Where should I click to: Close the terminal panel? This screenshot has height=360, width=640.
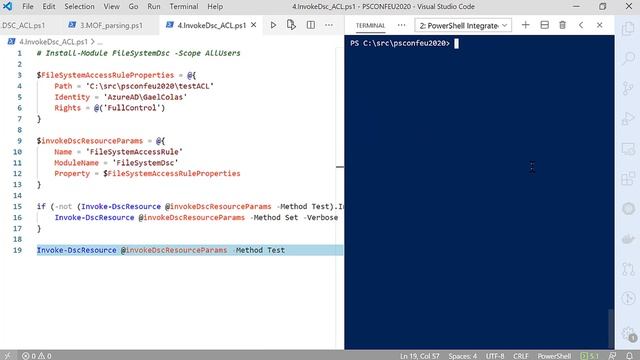click(x=599, y=25)
